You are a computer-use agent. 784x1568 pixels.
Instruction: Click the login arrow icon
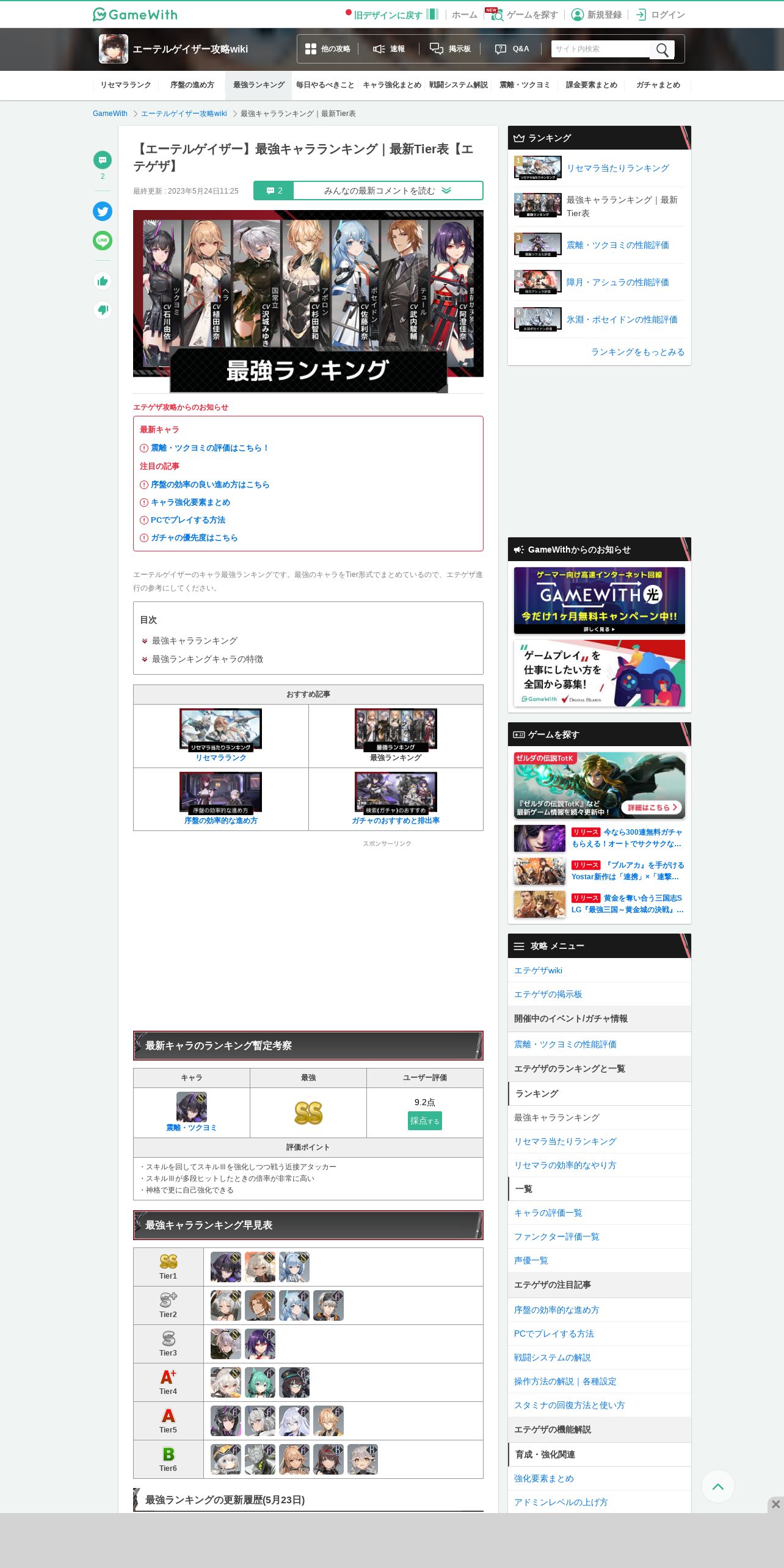coord(641,15)
